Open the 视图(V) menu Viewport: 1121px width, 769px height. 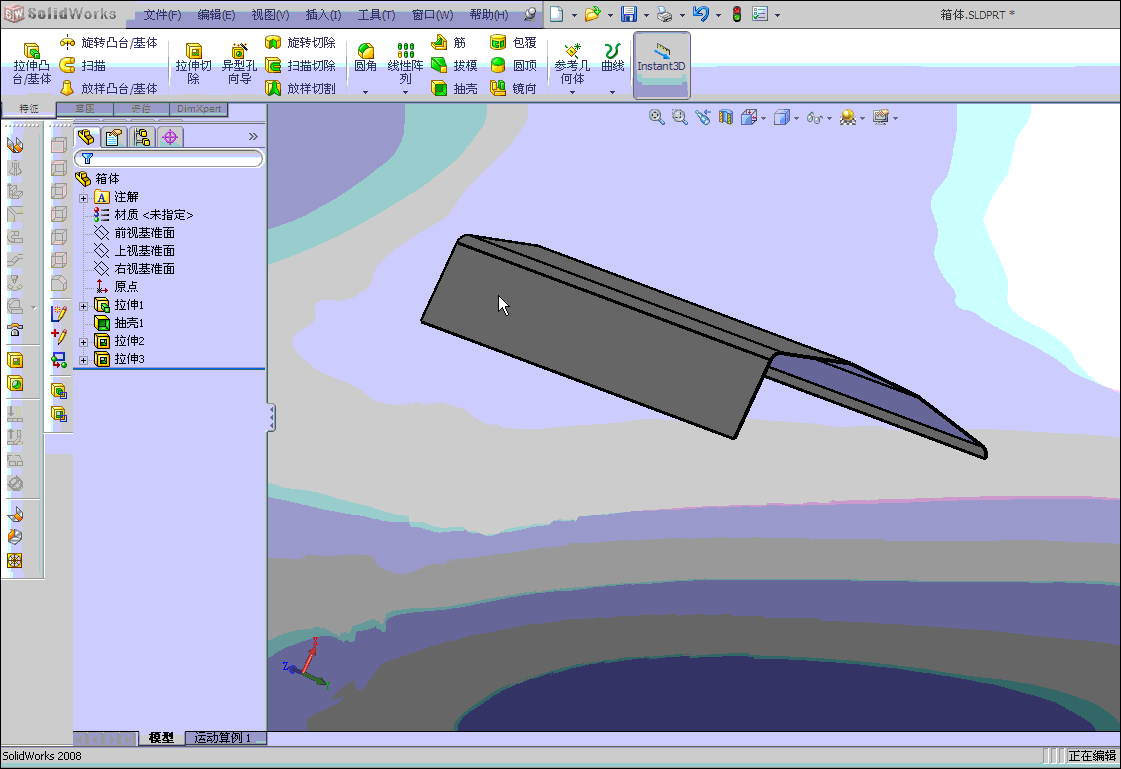tap(270, 15)
